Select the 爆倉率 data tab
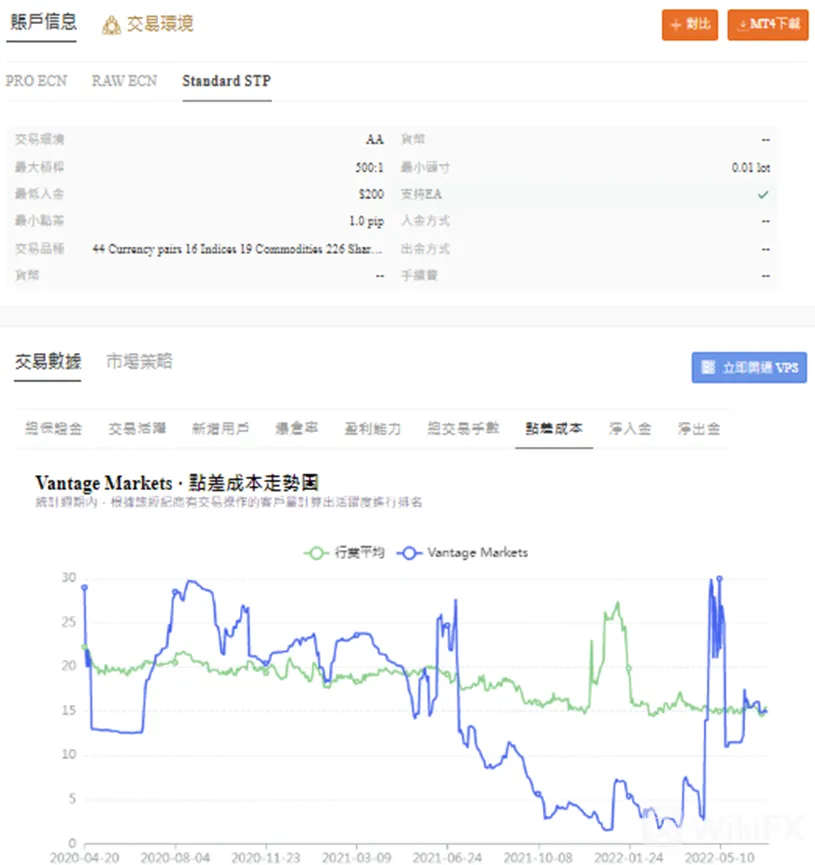Screen dimensions: 815x865 tap(296, 429)
